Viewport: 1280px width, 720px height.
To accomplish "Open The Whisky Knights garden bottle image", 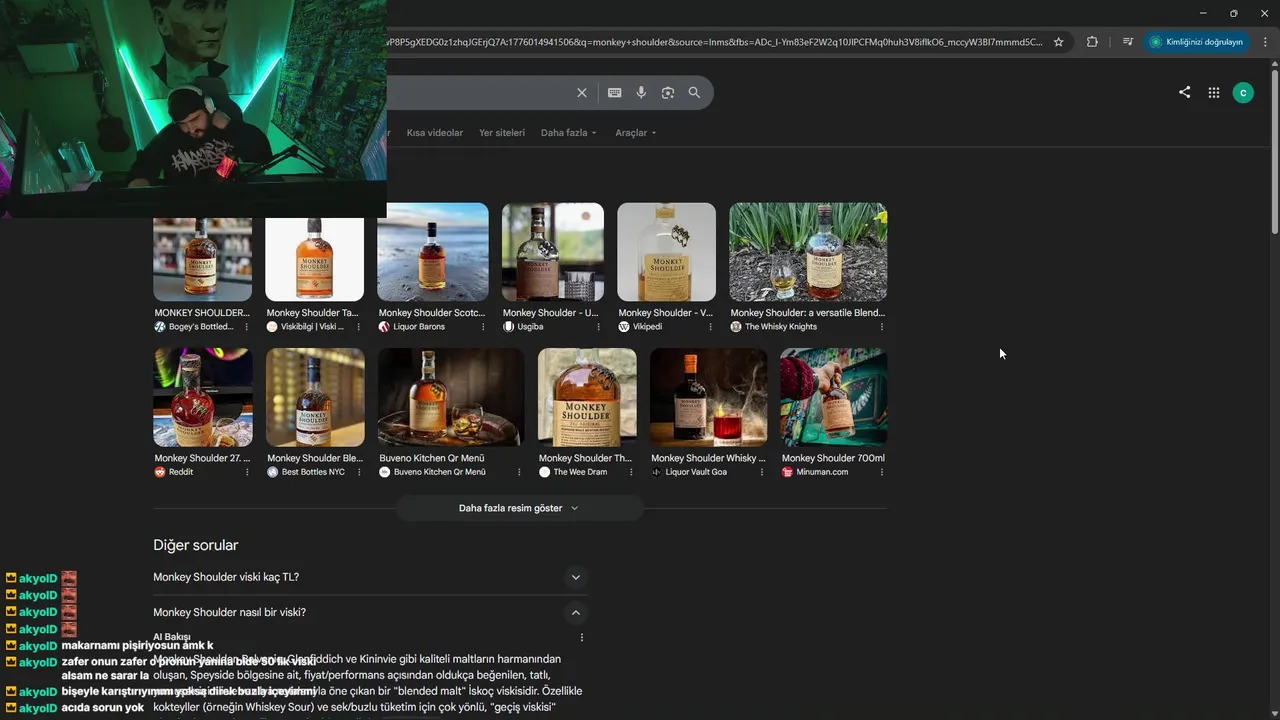I will (808, 252).
